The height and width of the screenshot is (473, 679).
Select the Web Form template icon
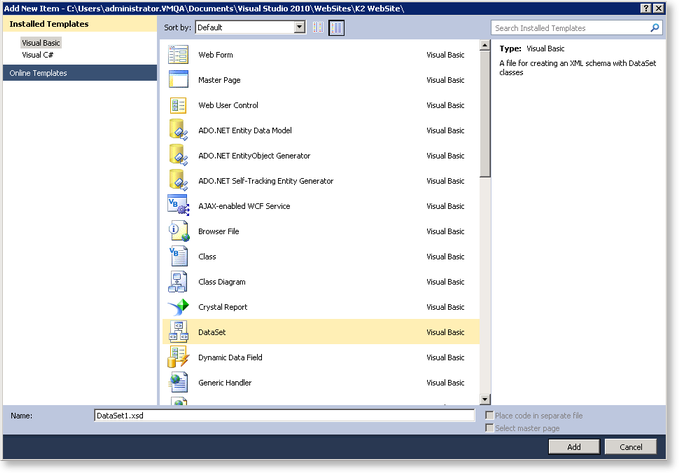[178, 55]
